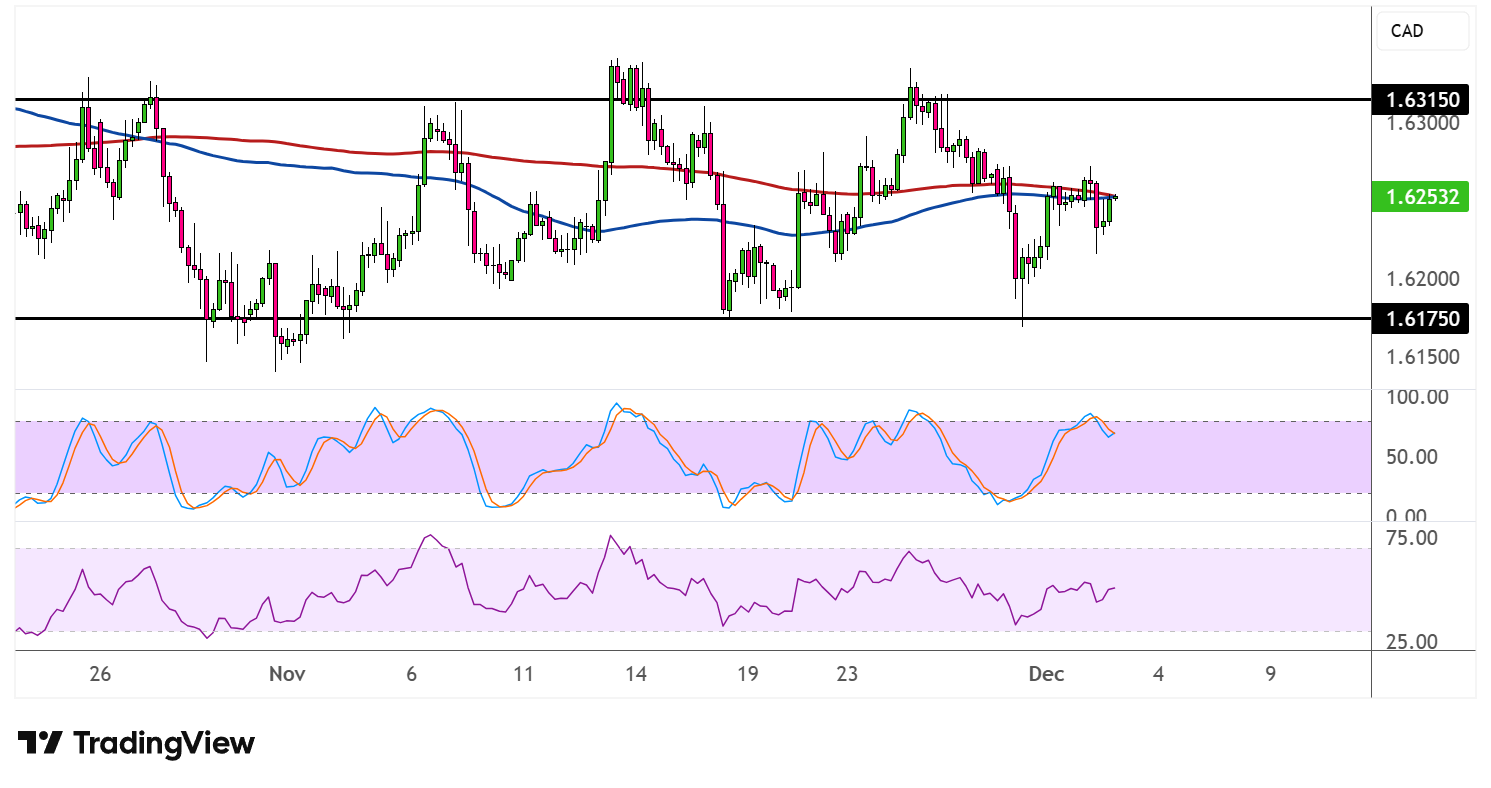The height and width of the screenshot is (788, 1491).
Task: Select the 1.63150 resistance price label
Action: click(x=1422, y=100)
